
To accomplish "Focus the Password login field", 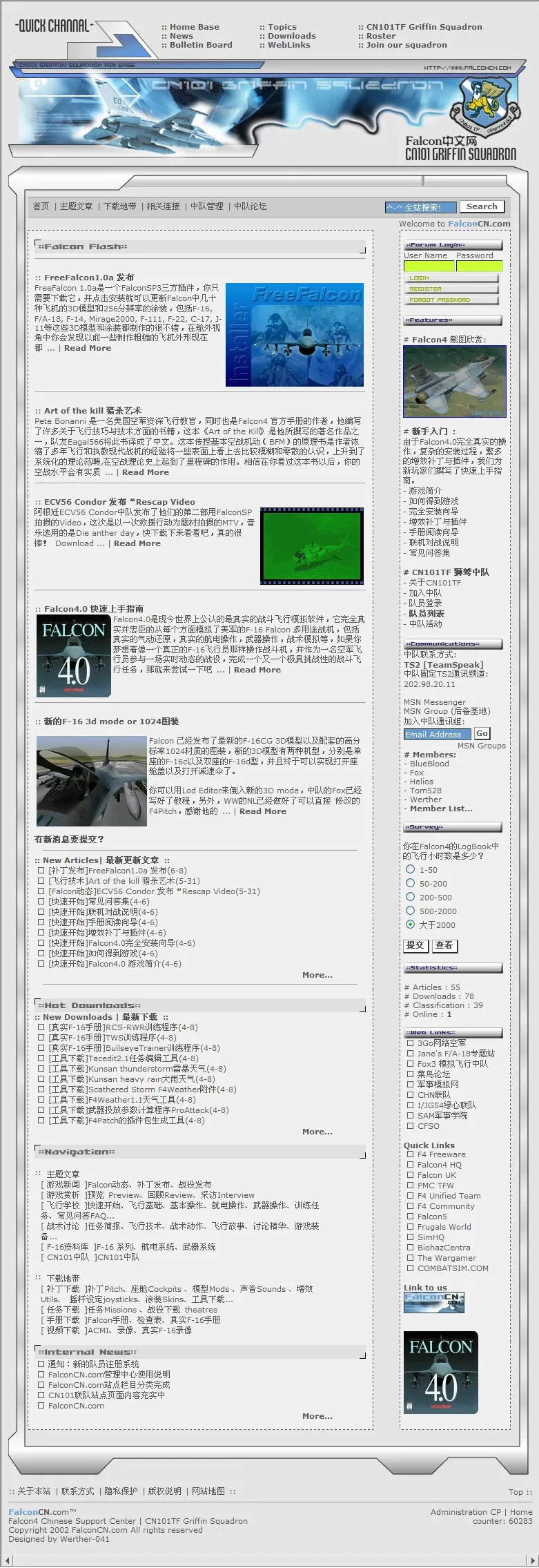I will [x=479, y=267].
